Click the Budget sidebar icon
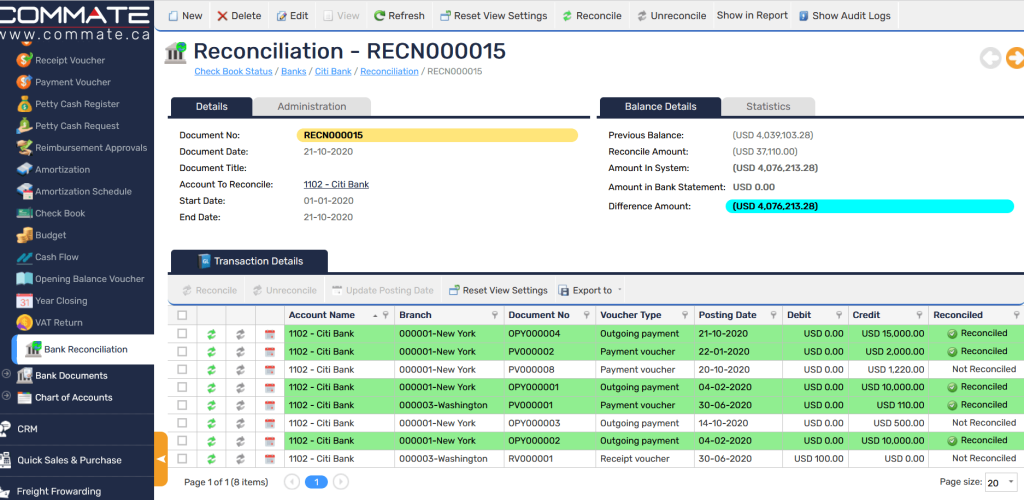Image resolution: width=1024 pixels, height=500 pixels. coord(25,235)
